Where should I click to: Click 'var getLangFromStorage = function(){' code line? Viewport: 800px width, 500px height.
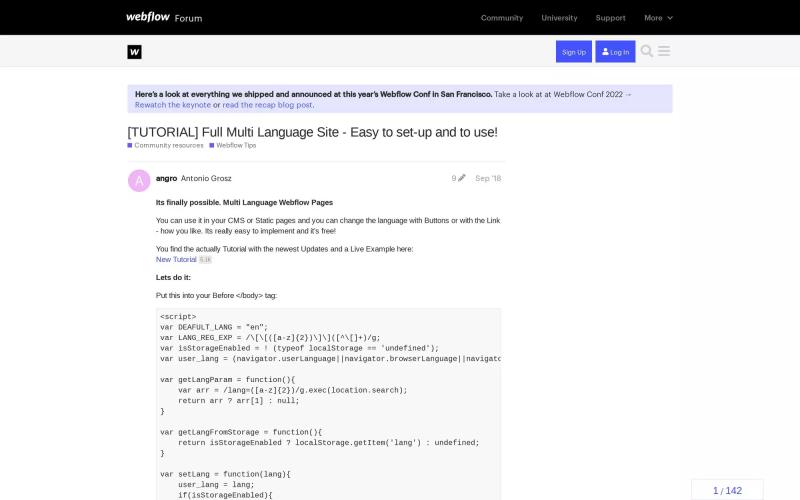pos(241,432)
